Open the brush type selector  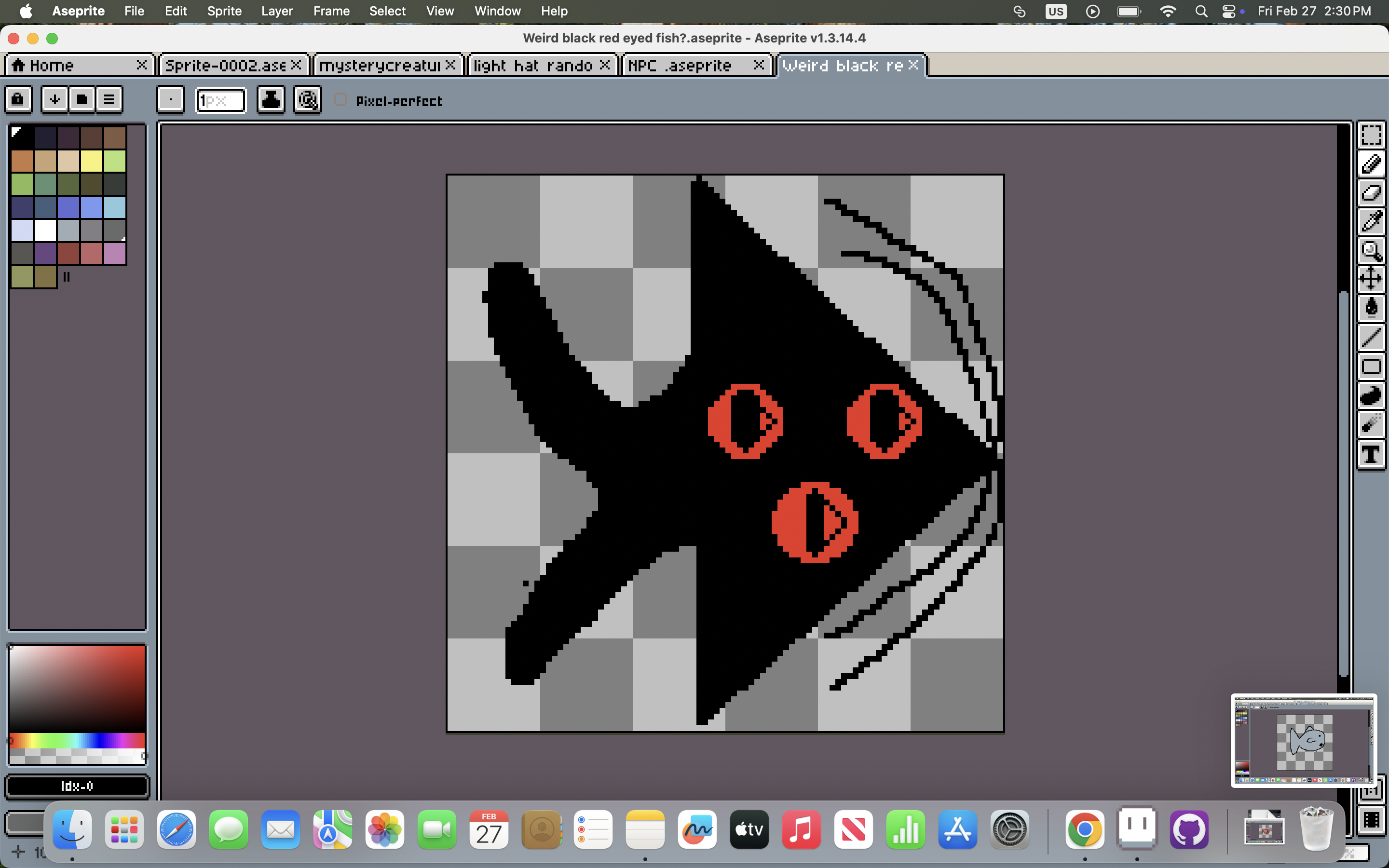tap(170, 100)
